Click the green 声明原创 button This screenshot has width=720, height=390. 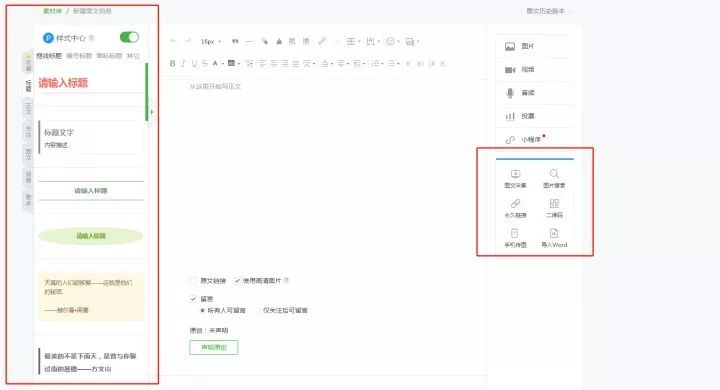click(x=214, y=347)
